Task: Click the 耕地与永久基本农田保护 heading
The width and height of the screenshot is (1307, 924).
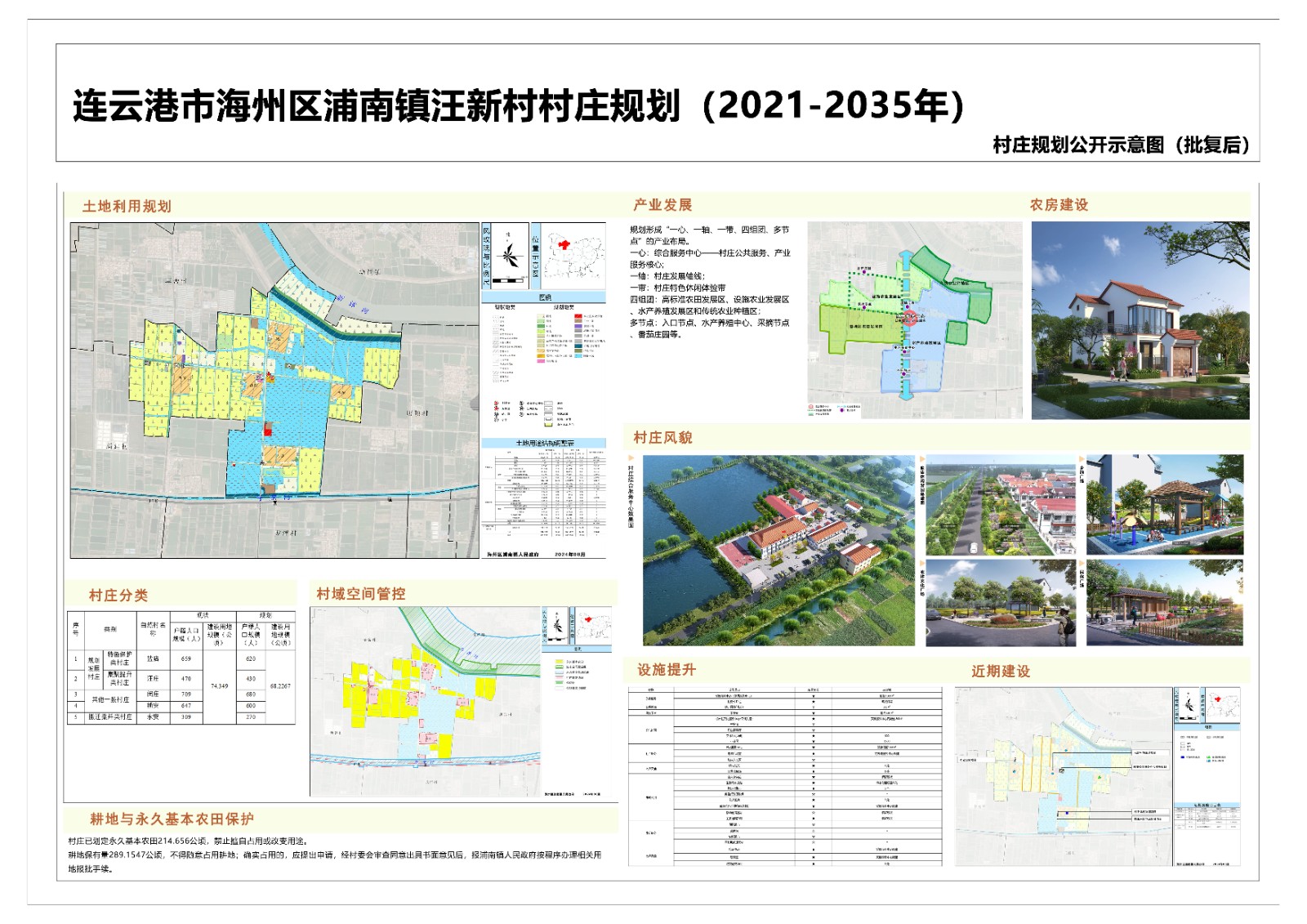Action: (172, 819)
